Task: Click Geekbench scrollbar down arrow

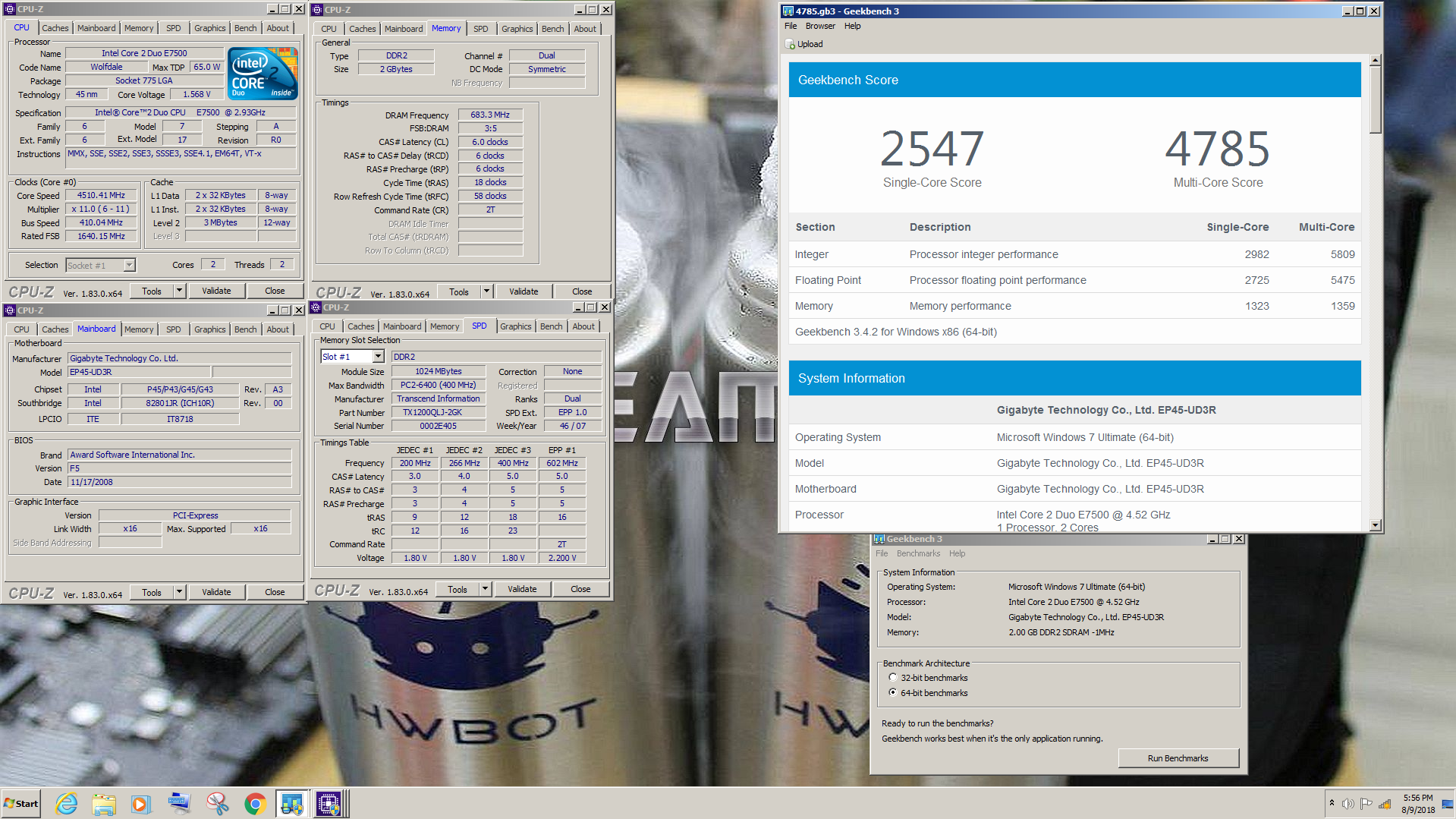Action: (x=1375, y=525)
